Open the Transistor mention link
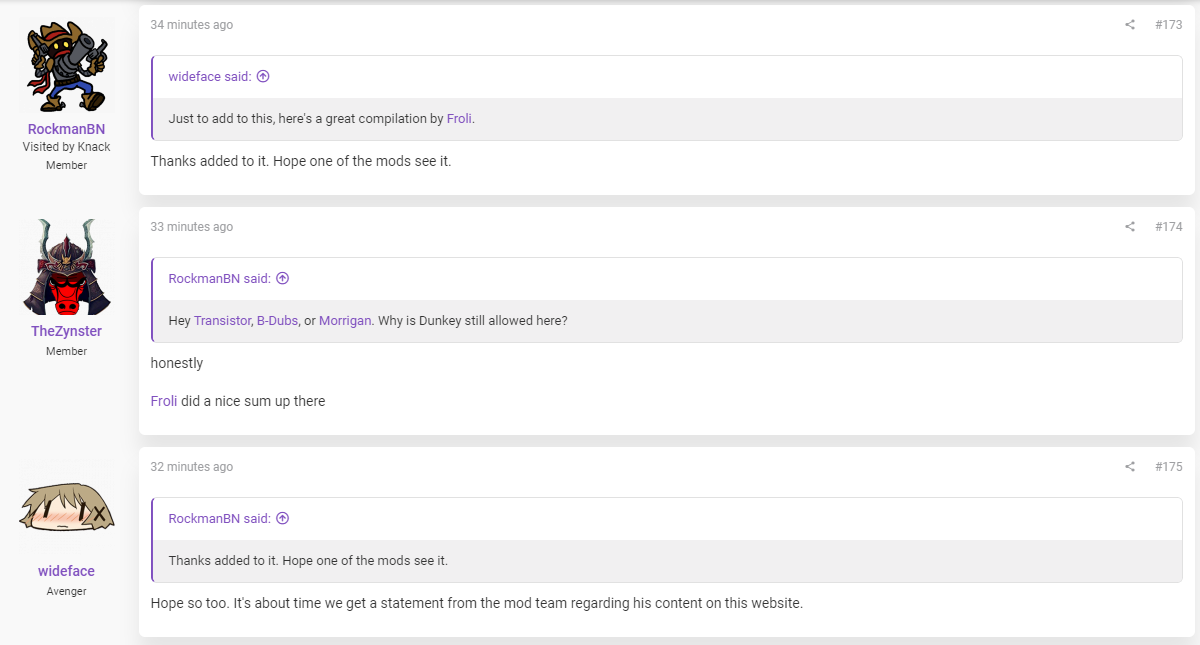Image resolution: width=1200 pixels, height=645 pixels. pyautogui.click(x=222, y=321)
